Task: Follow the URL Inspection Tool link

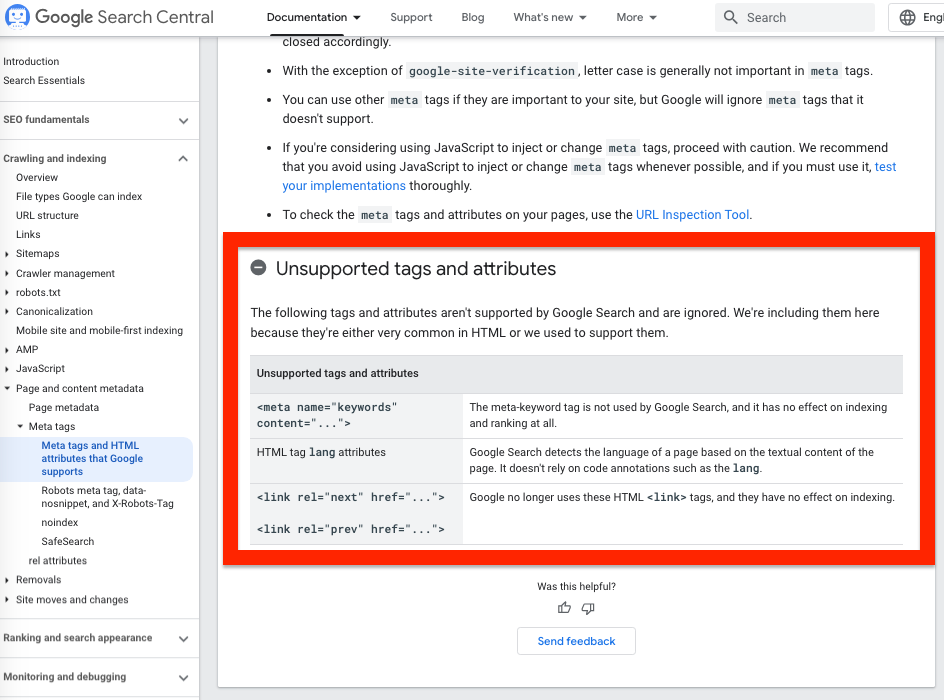Action: coord(692,215)
